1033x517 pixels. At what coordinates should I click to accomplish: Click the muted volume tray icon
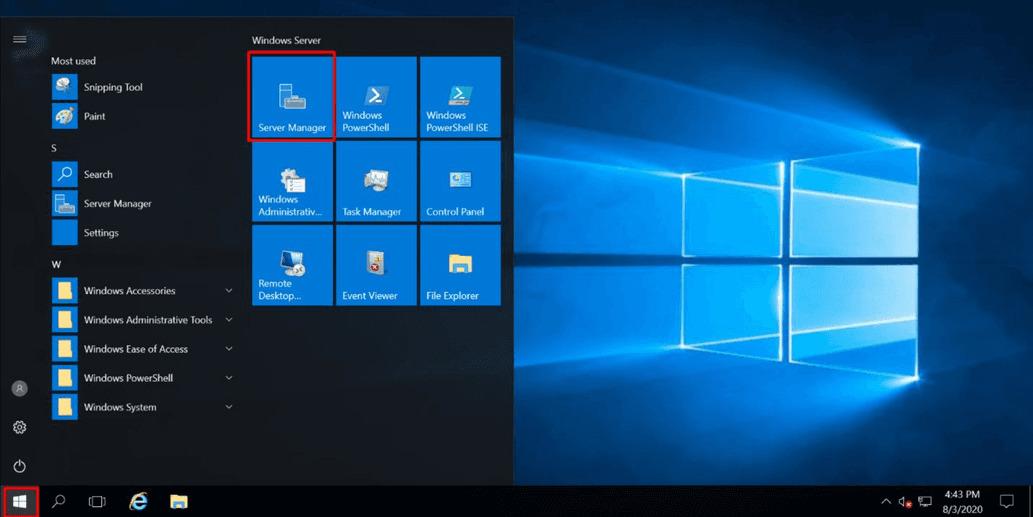(x=905, y=502)
